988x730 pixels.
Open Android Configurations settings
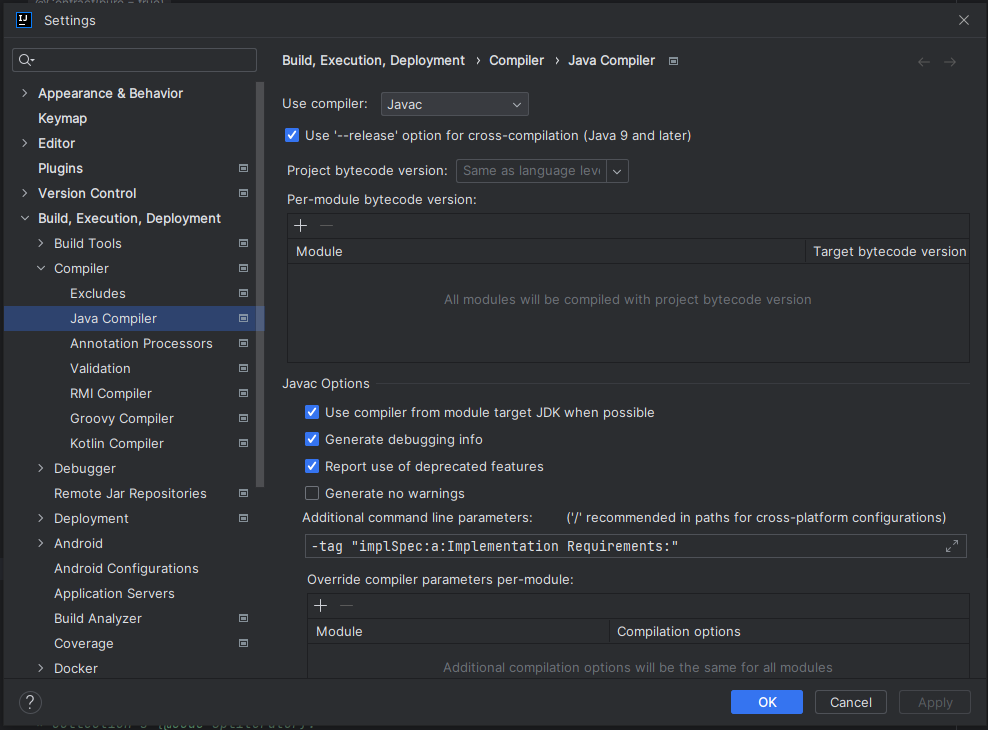coord(126,569)
